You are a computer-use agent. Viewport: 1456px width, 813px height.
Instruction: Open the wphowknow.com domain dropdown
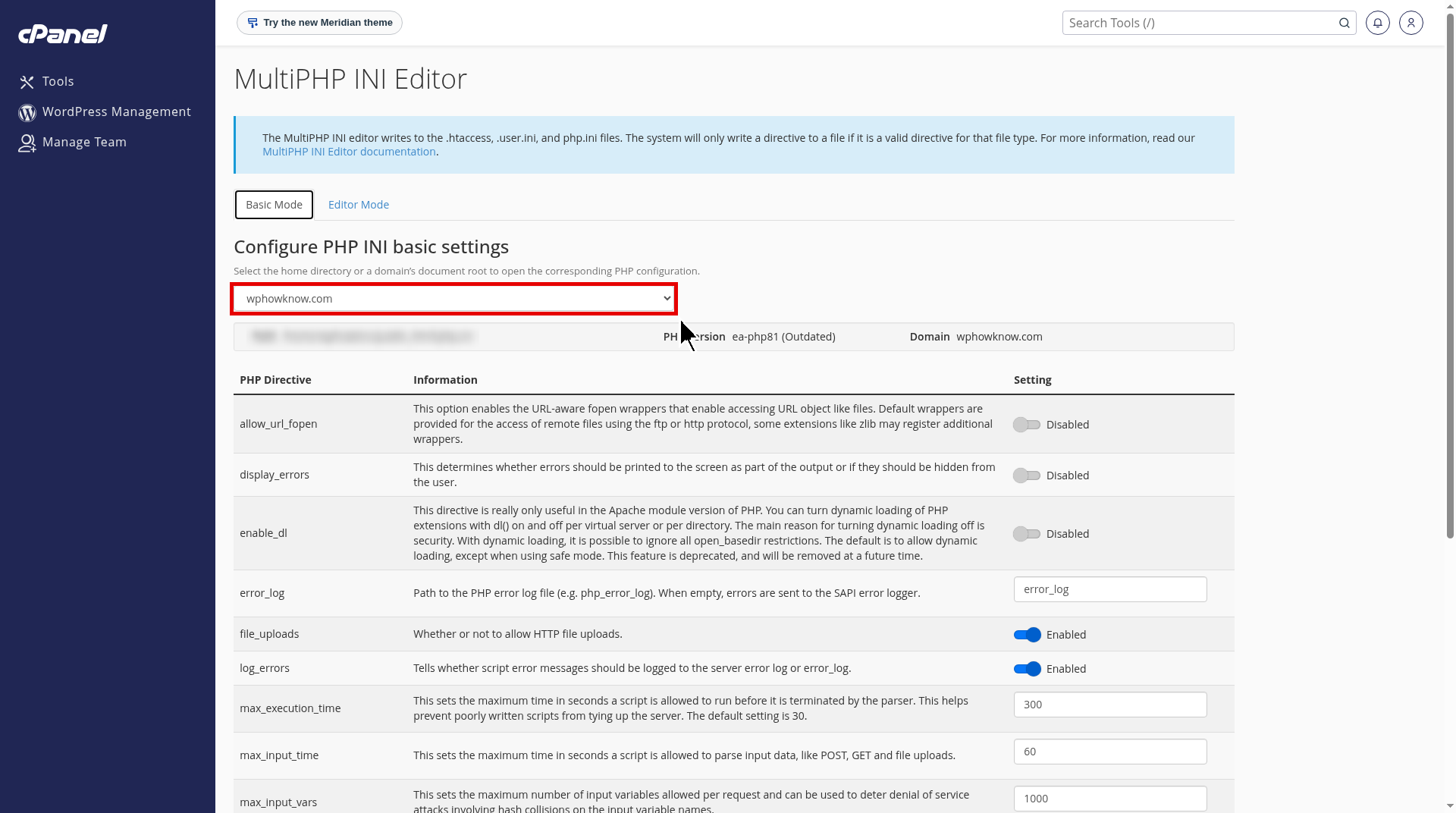click(x=453, y=299)
